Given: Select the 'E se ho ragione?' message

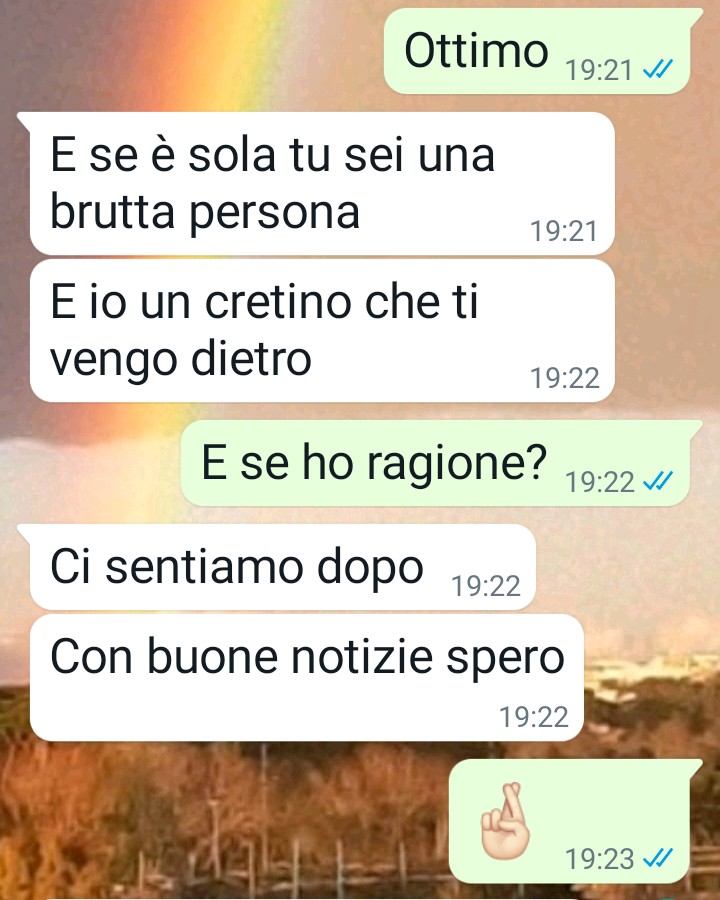Looking at the screenshot, I should pos(440,463).
